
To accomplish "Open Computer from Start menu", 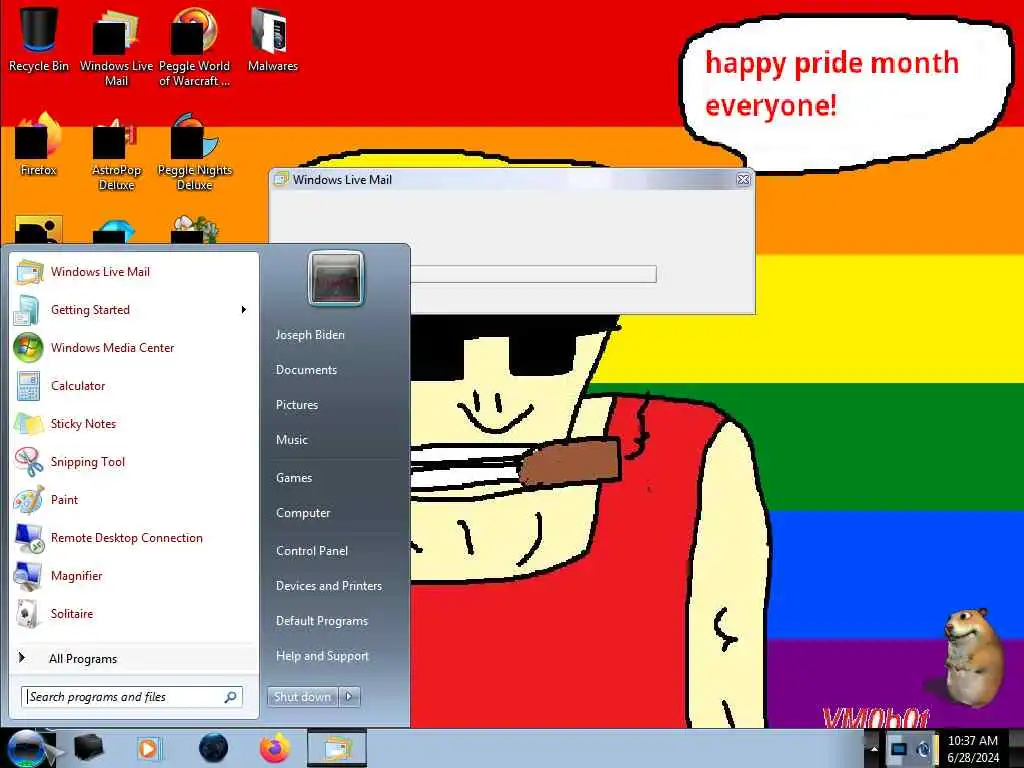I will coord(303,513).
